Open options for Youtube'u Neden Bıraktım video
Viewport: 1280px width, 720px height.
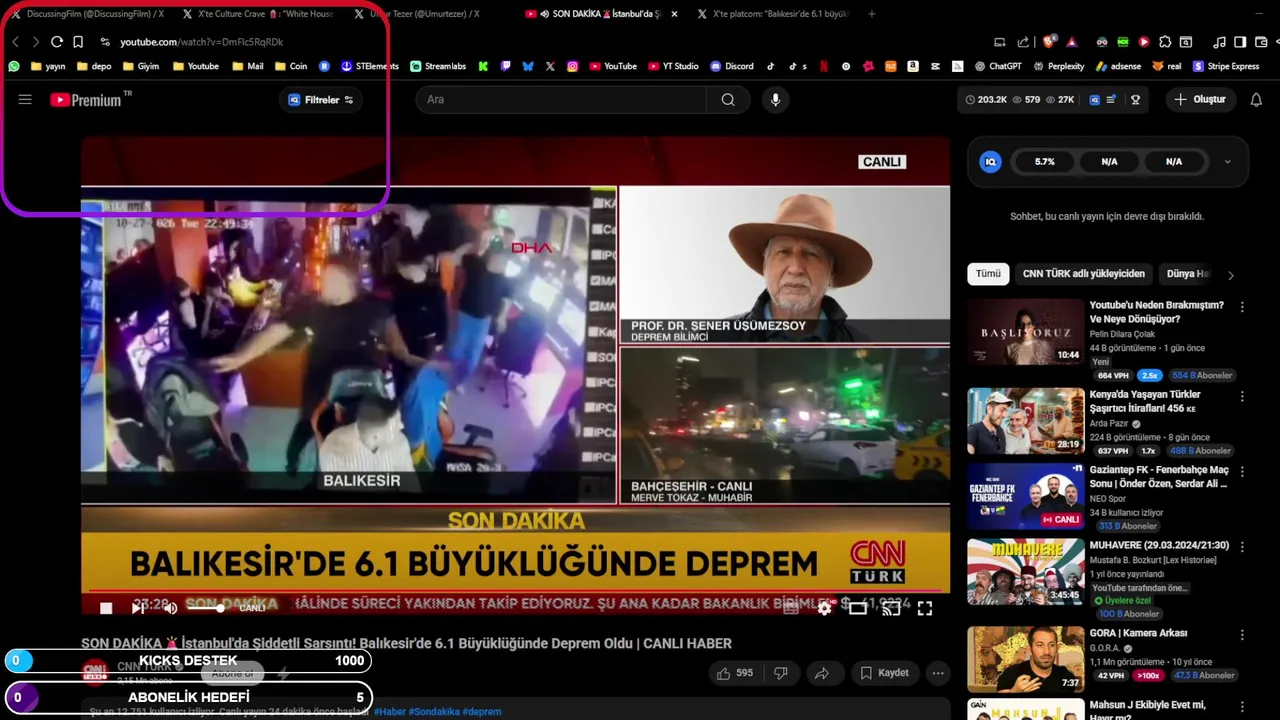[1242, 307]
